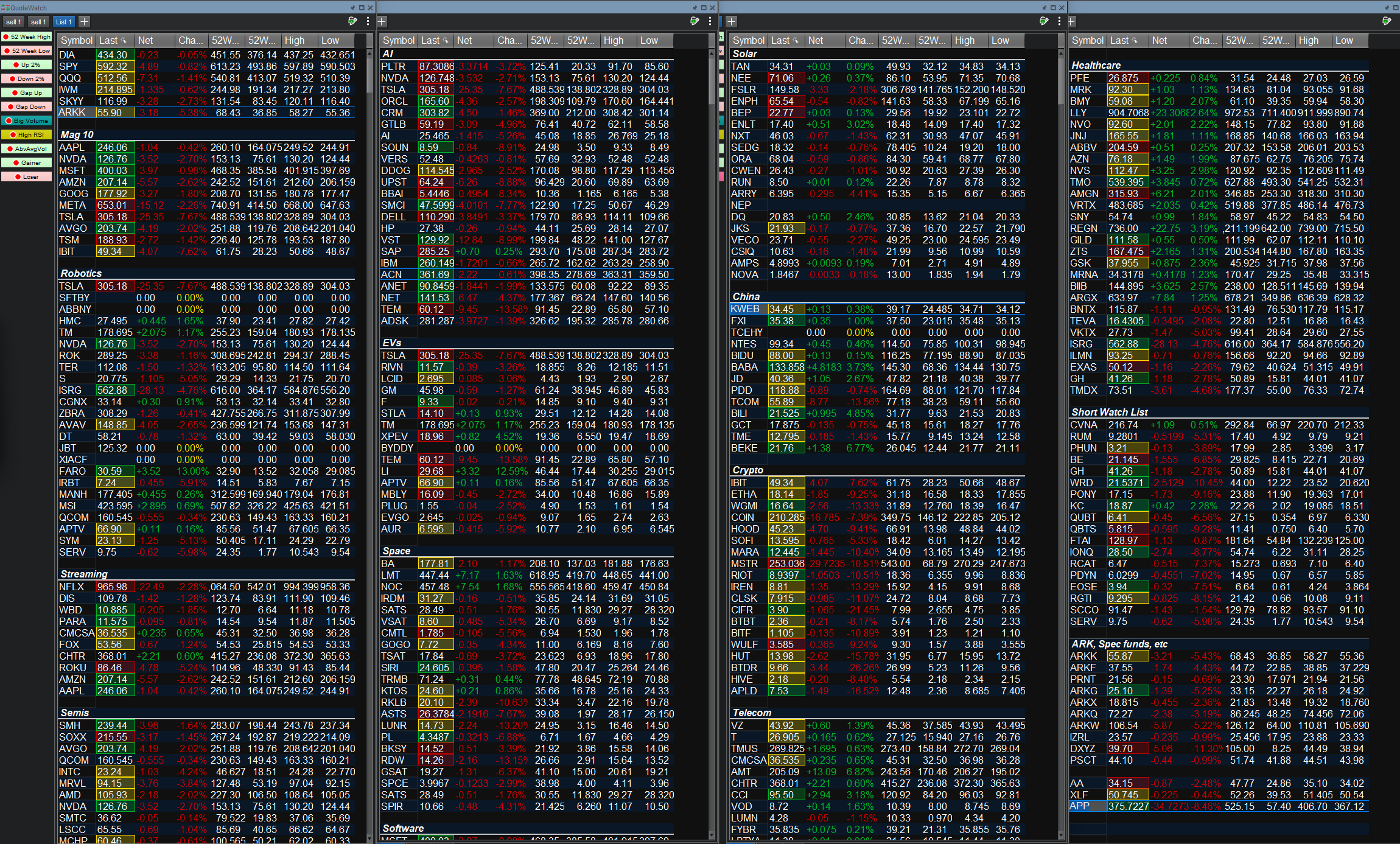1400x844 pixels.
Task: Toggle the Gap Down filter
Action: [27, 107]
